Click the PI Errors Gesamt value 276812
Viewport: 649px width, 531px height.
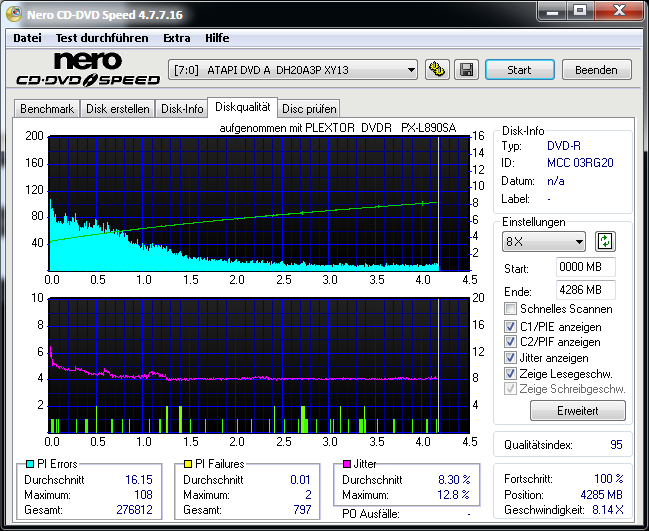(135, 509)
